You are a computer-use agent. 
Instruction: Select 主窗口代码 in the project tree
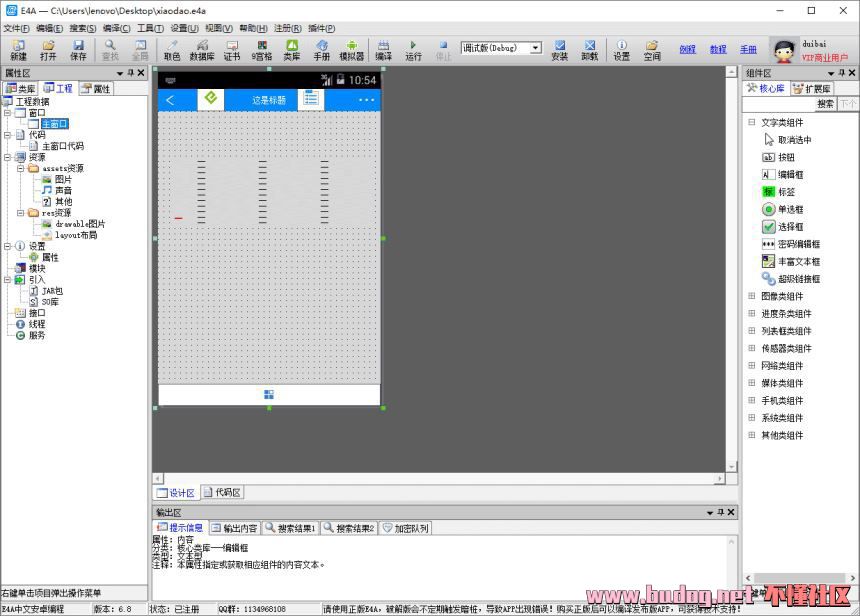click(x=62, y=146)
